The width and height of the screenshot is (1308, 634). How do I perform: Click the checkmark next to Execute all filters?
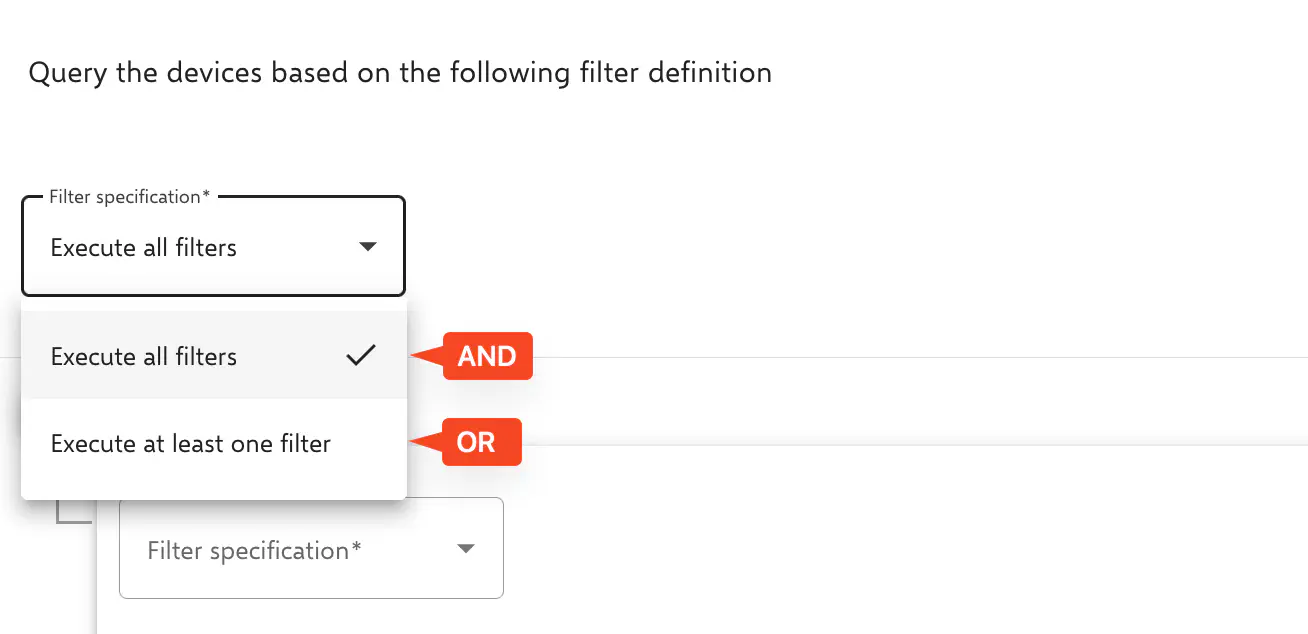click(x=360, y=355)
